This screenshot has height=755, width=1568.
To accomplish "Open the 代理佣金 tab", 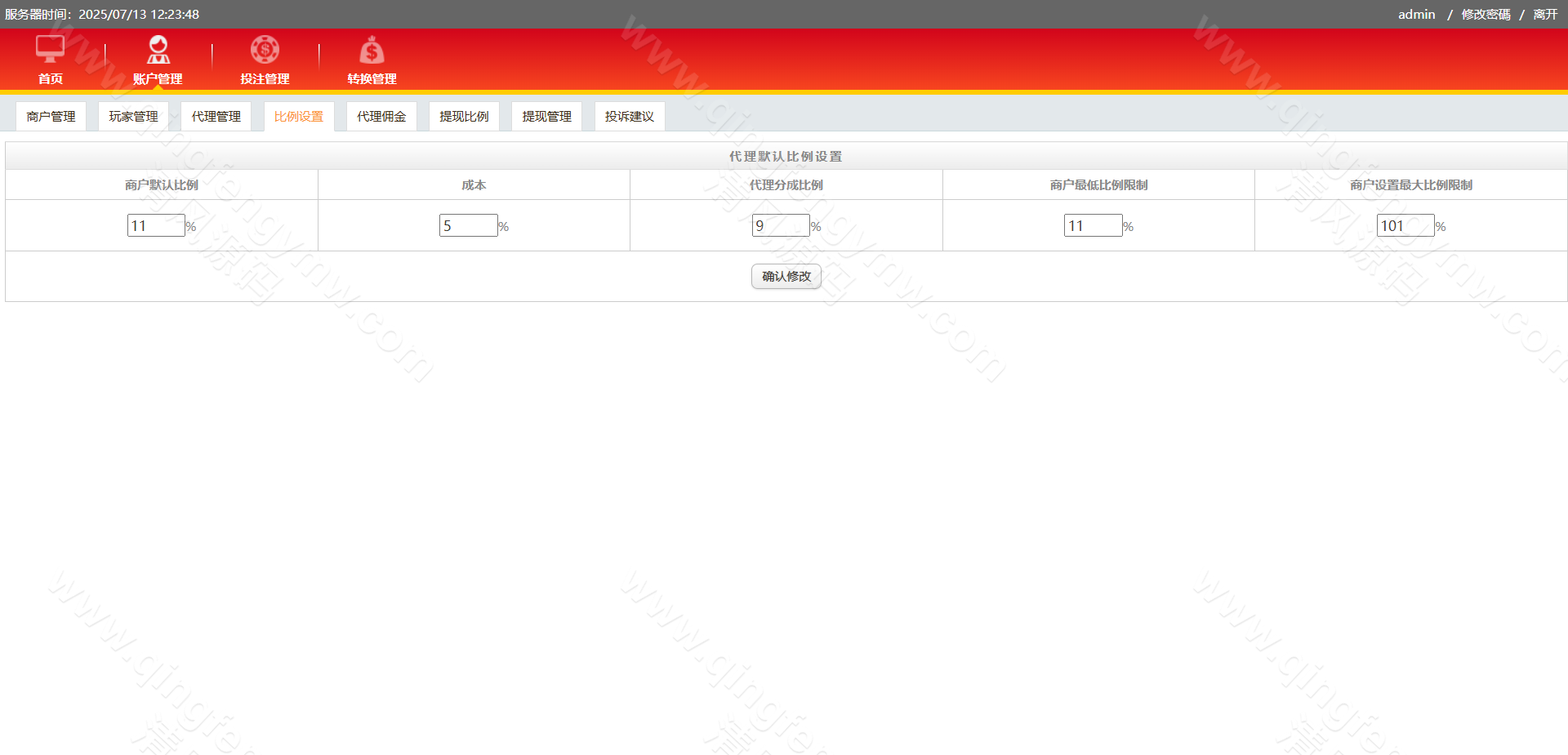I will click(381, 117).
